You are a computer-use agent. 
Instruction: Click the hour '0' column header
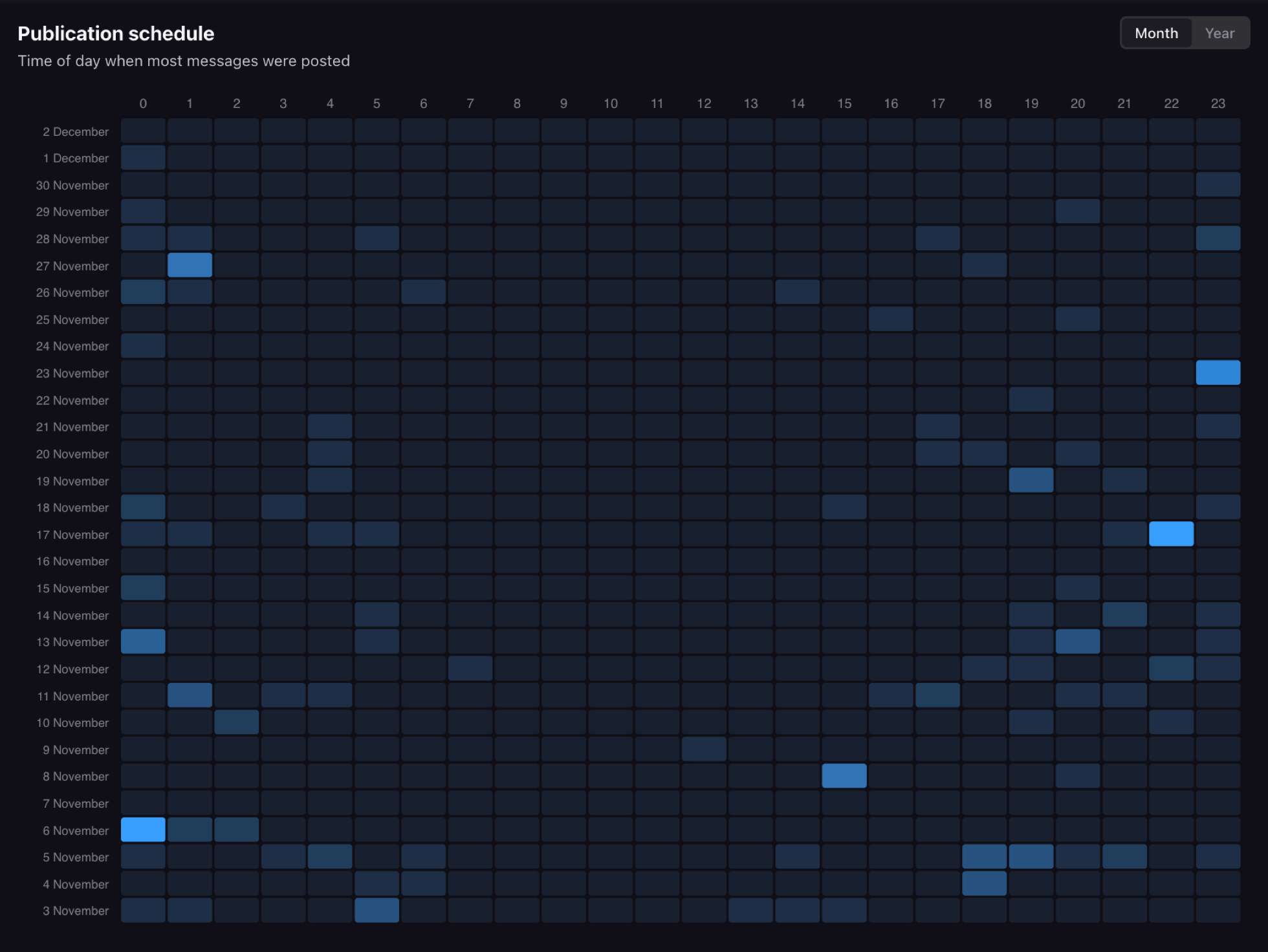click(x=143, y=103)
